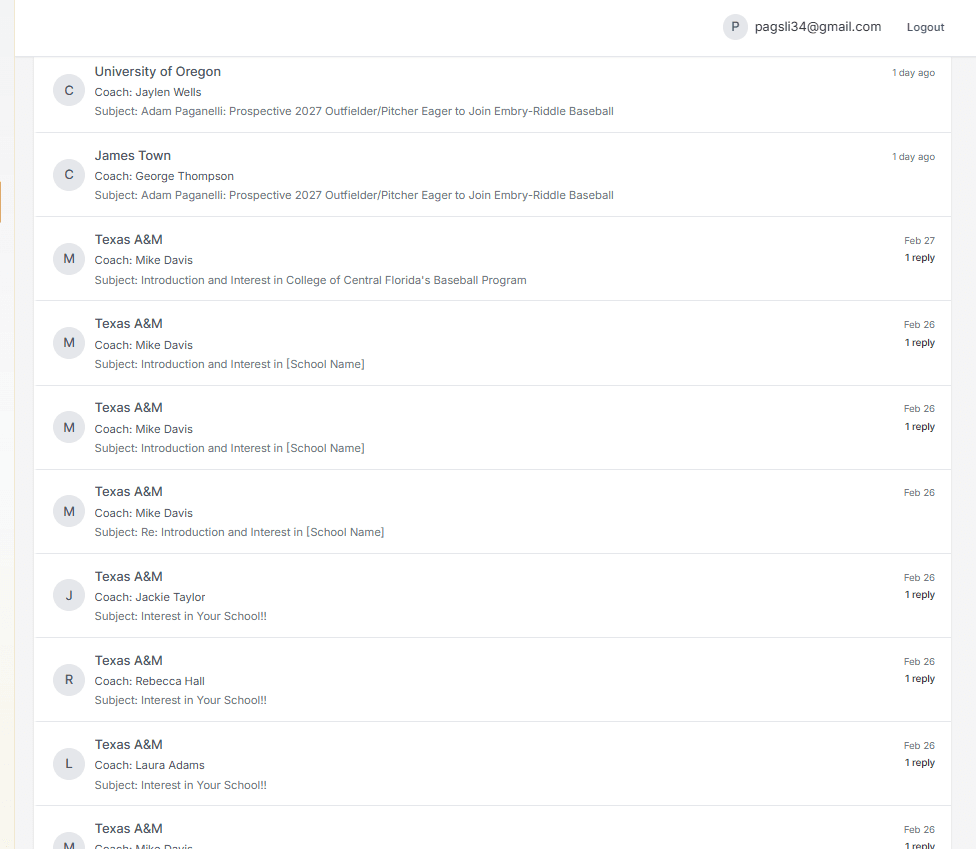
Task: Click the M avatar on the Re: Introduction message
Action: 69,512
